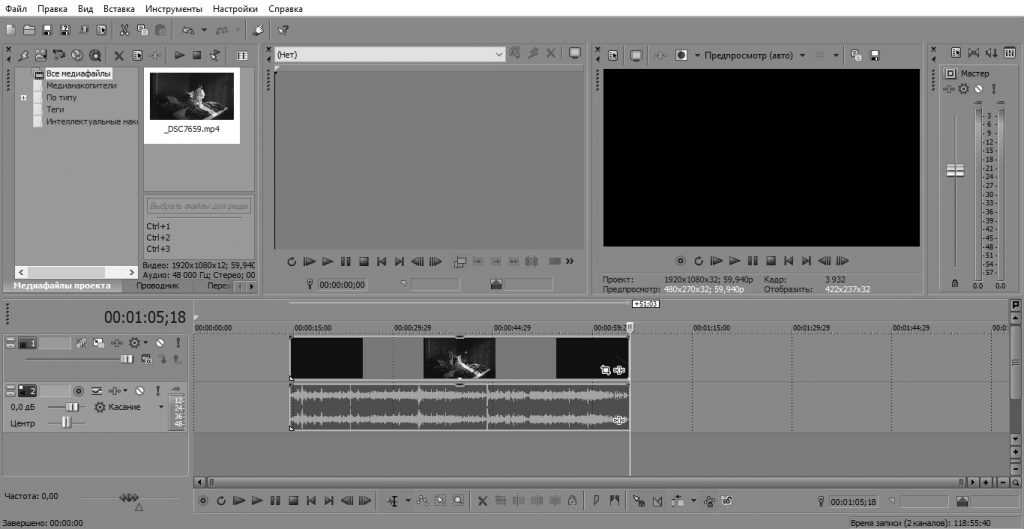Viewport: 1024px width, 529px height.
Task: Toggle record in timeline transport bar
Action: (x=203, y=501)
